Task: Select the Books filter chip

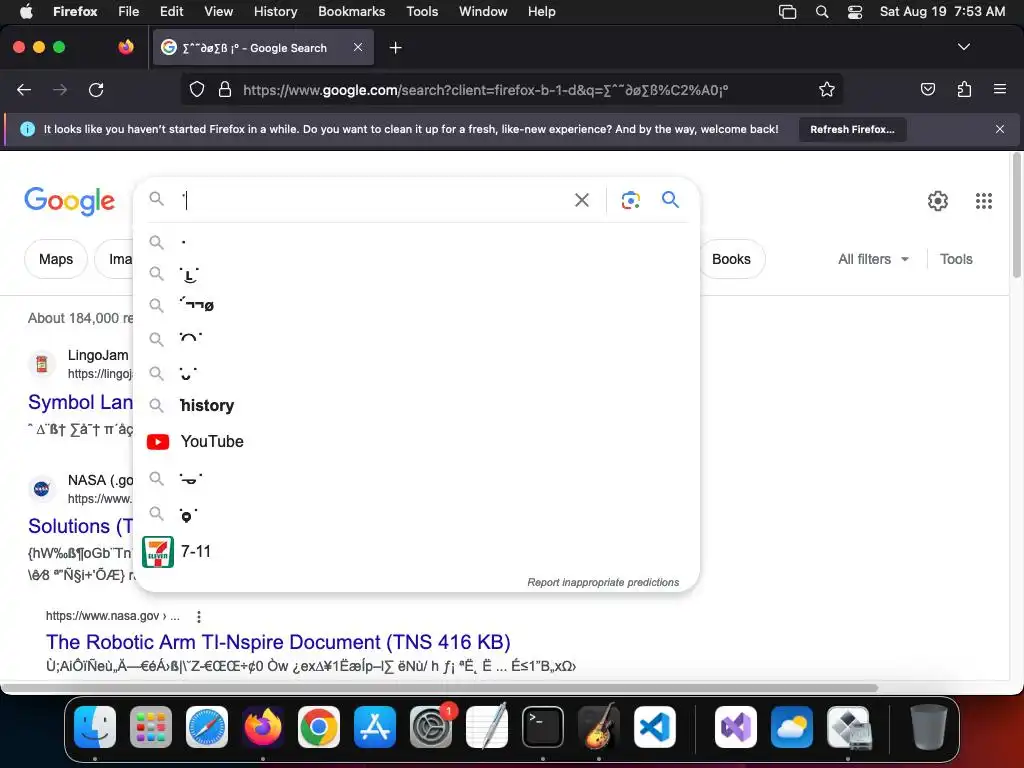Action: click(x=731, y=259)
